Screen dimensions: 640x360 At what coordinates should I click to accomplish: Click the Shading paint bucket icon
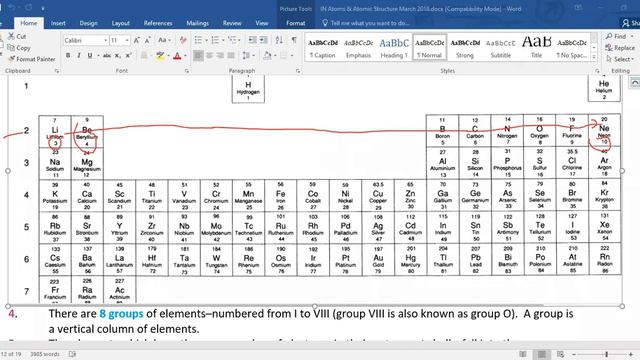pyautogui.click(x=267, y=56)
